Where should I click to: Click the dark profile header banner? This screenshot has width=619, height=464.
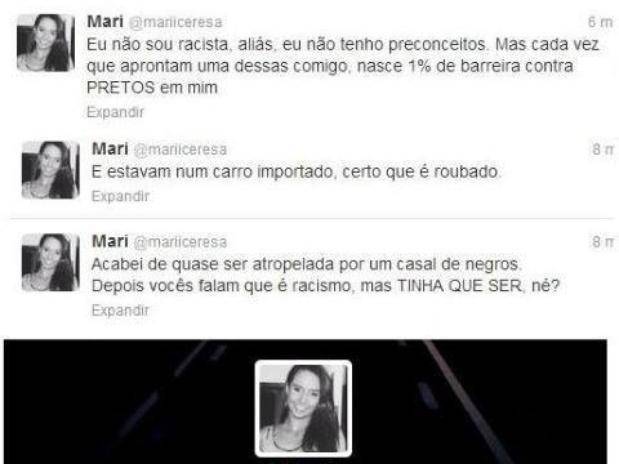coord(306,402)
